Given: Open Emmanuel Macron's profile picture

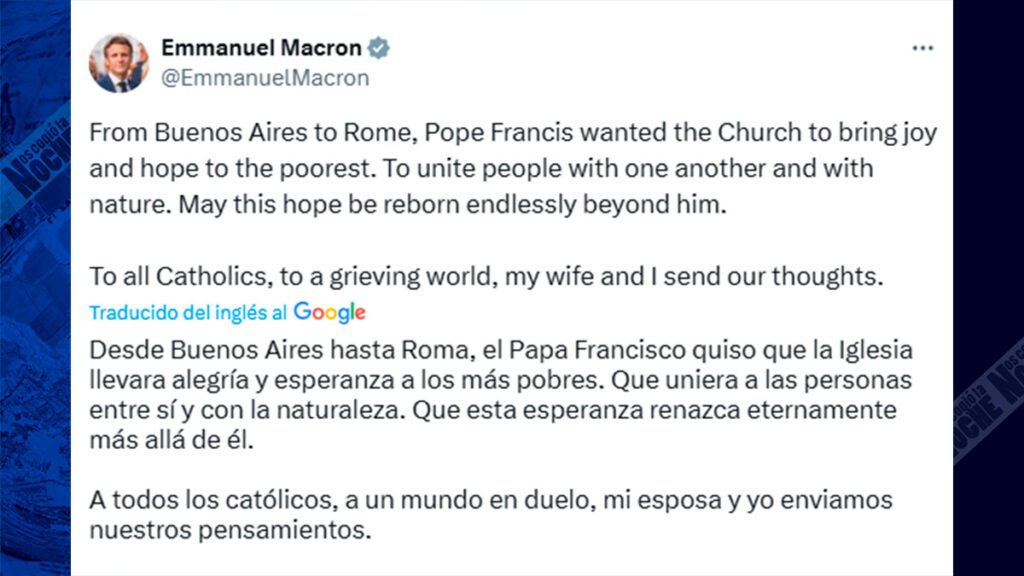Looking at the screenshot, I should [119, 63].
